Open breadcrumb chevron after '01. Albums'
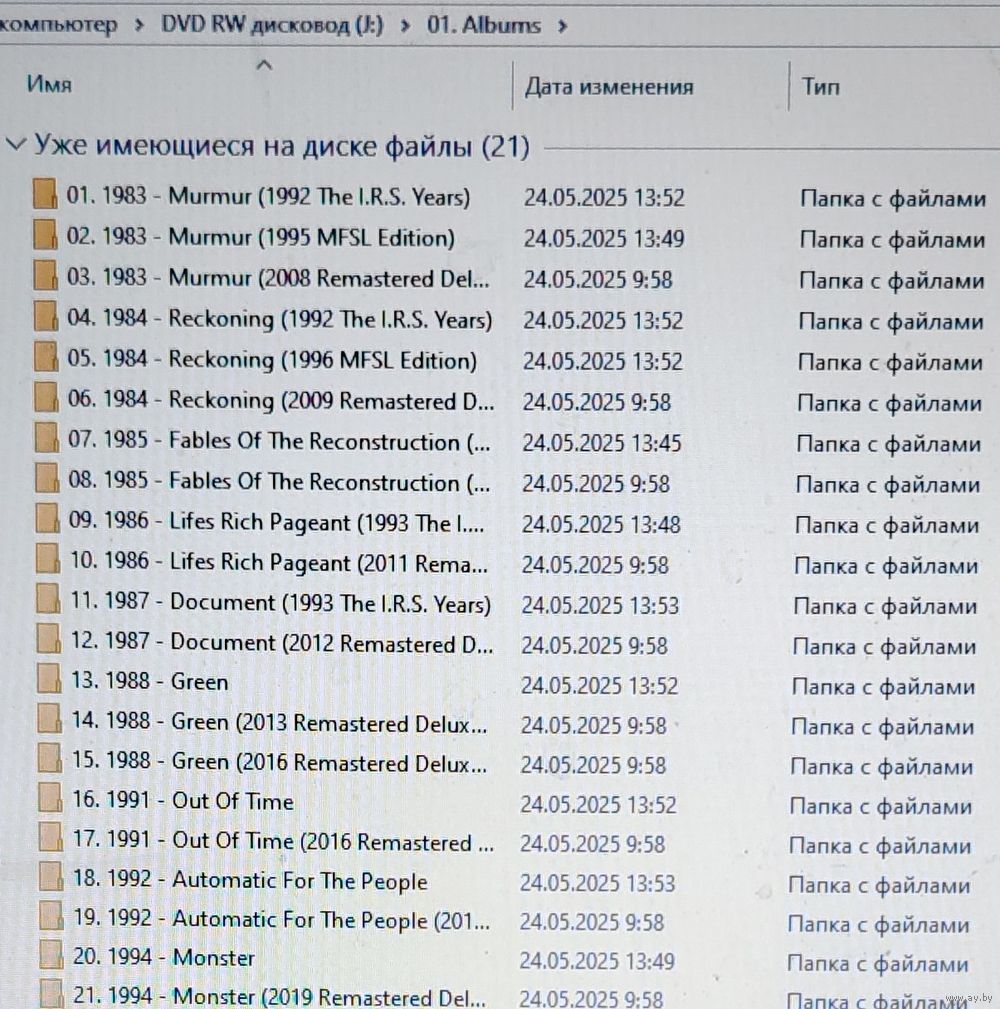1000x1009 pixels. (563, 26)
